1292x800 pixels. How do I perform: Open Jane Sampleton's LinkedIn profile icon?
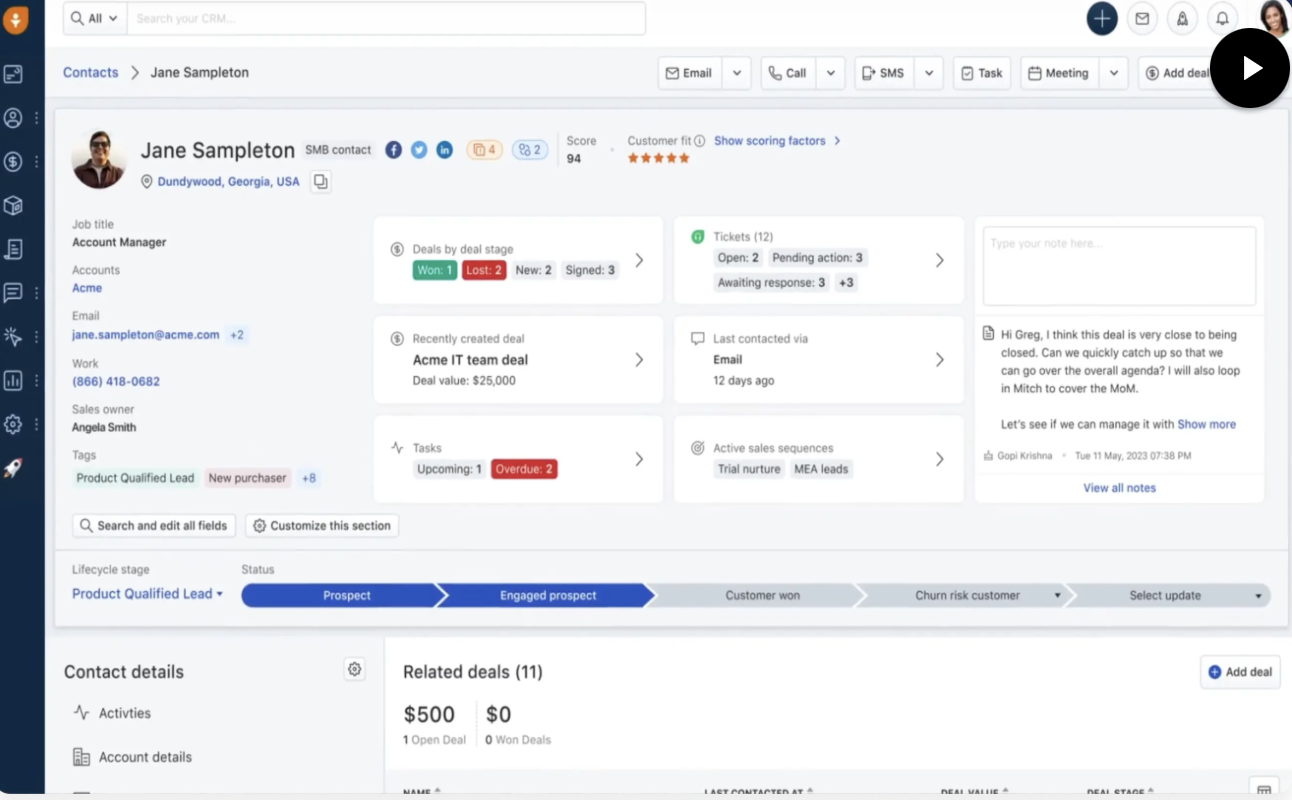pyautogui.click(x=445, y=150)
